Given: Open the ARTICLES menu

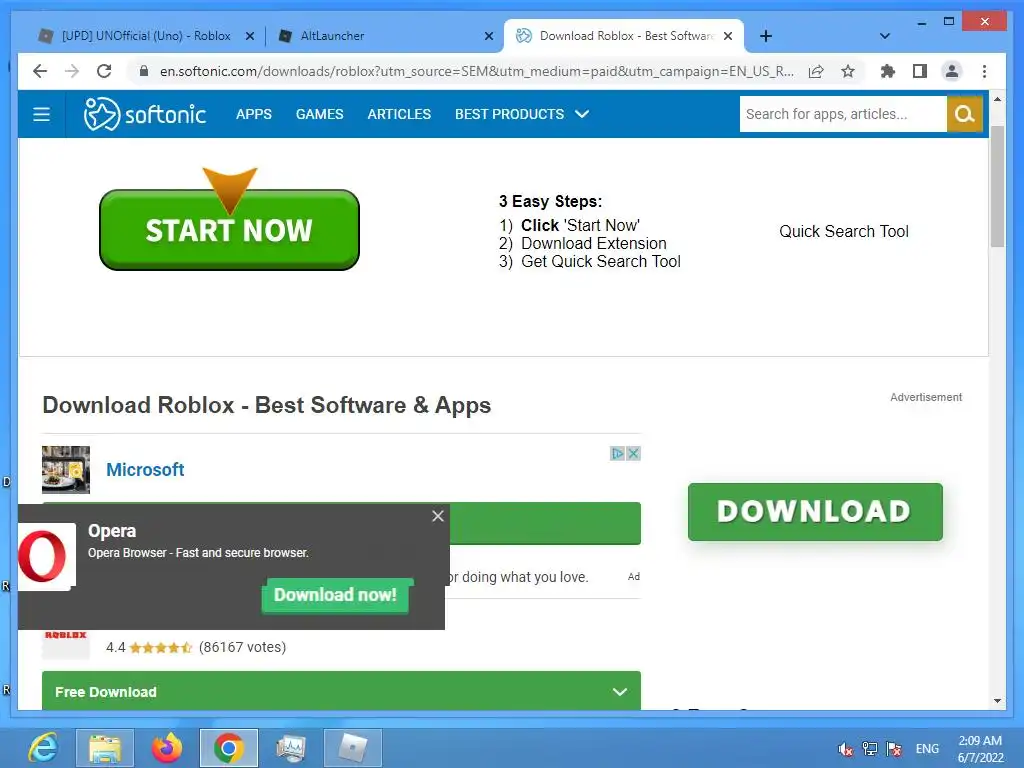Looking at the screenshot, I should point(399,114).
